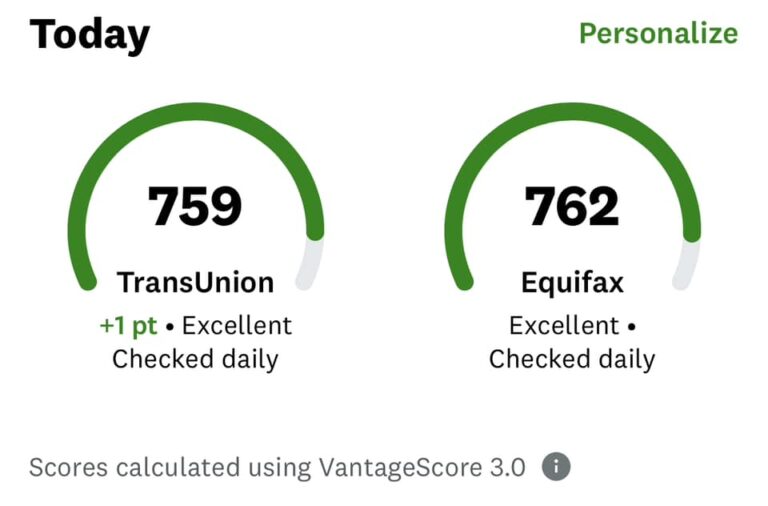Select the Equifax green score gauge
Image resolution: width=768 pixels, height=506 pixels.
[x=573, y=112]
